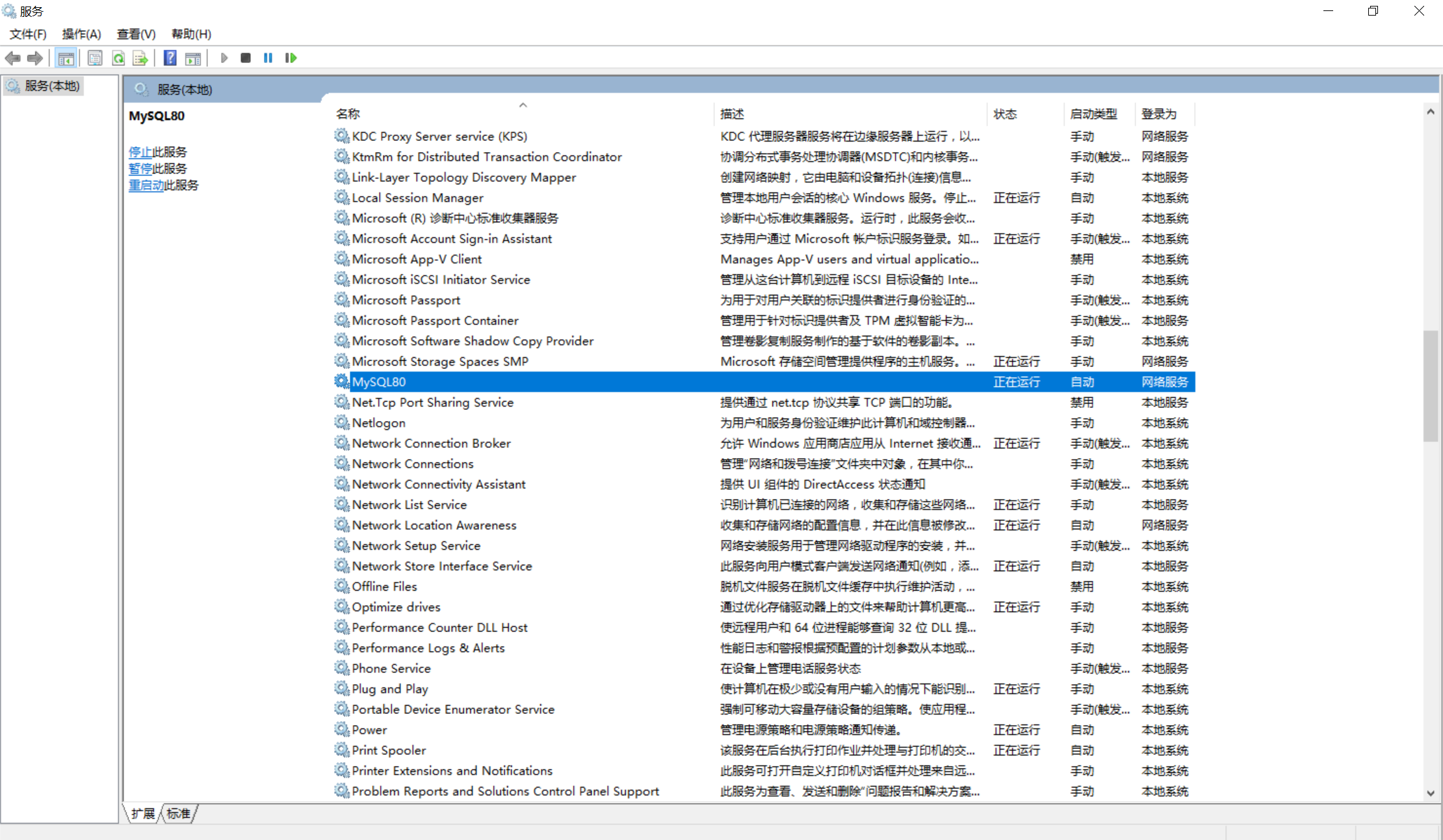Switch to the 扩展 tab

point(143,813)
